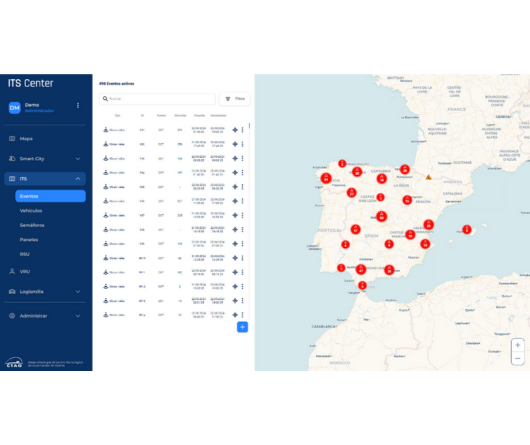
Task: Click the Logismilla car icon
Action: click(x=12, y=292)
